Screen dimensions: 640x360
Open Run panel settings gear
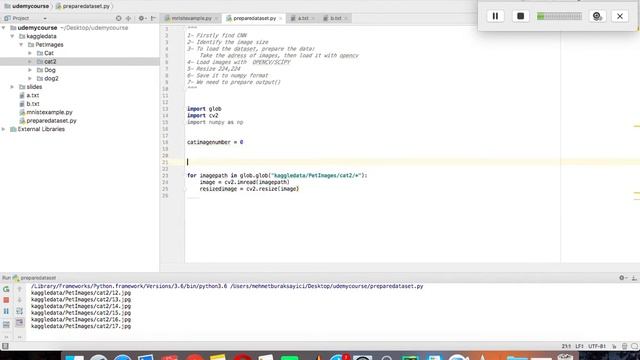pos(622,278)
